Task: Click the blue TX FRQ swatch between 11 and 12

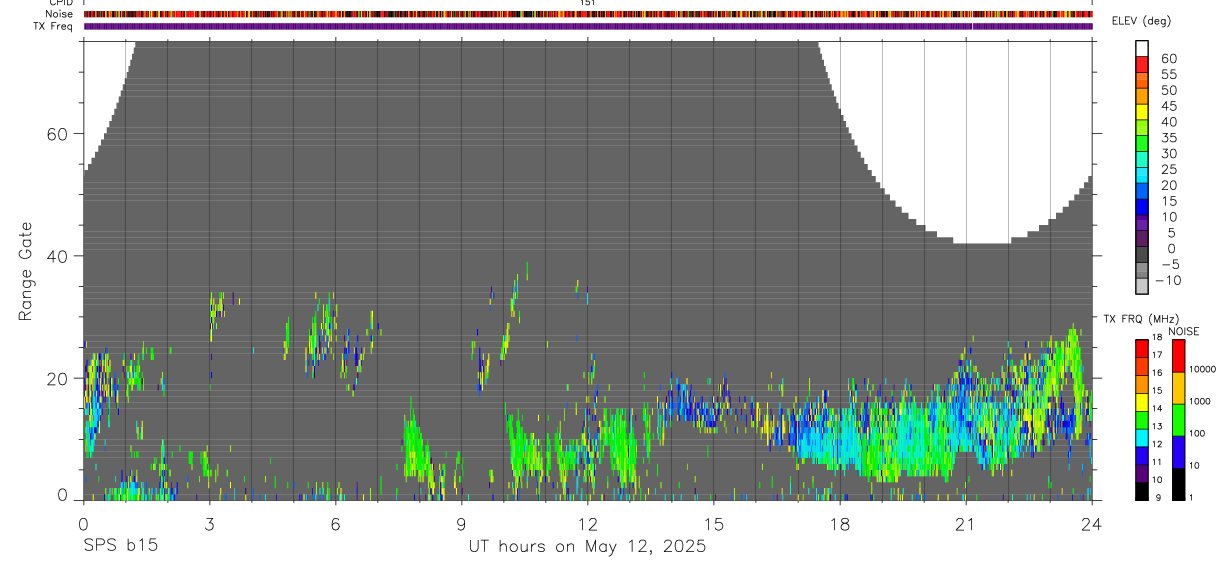Action: click(1142, 455)
